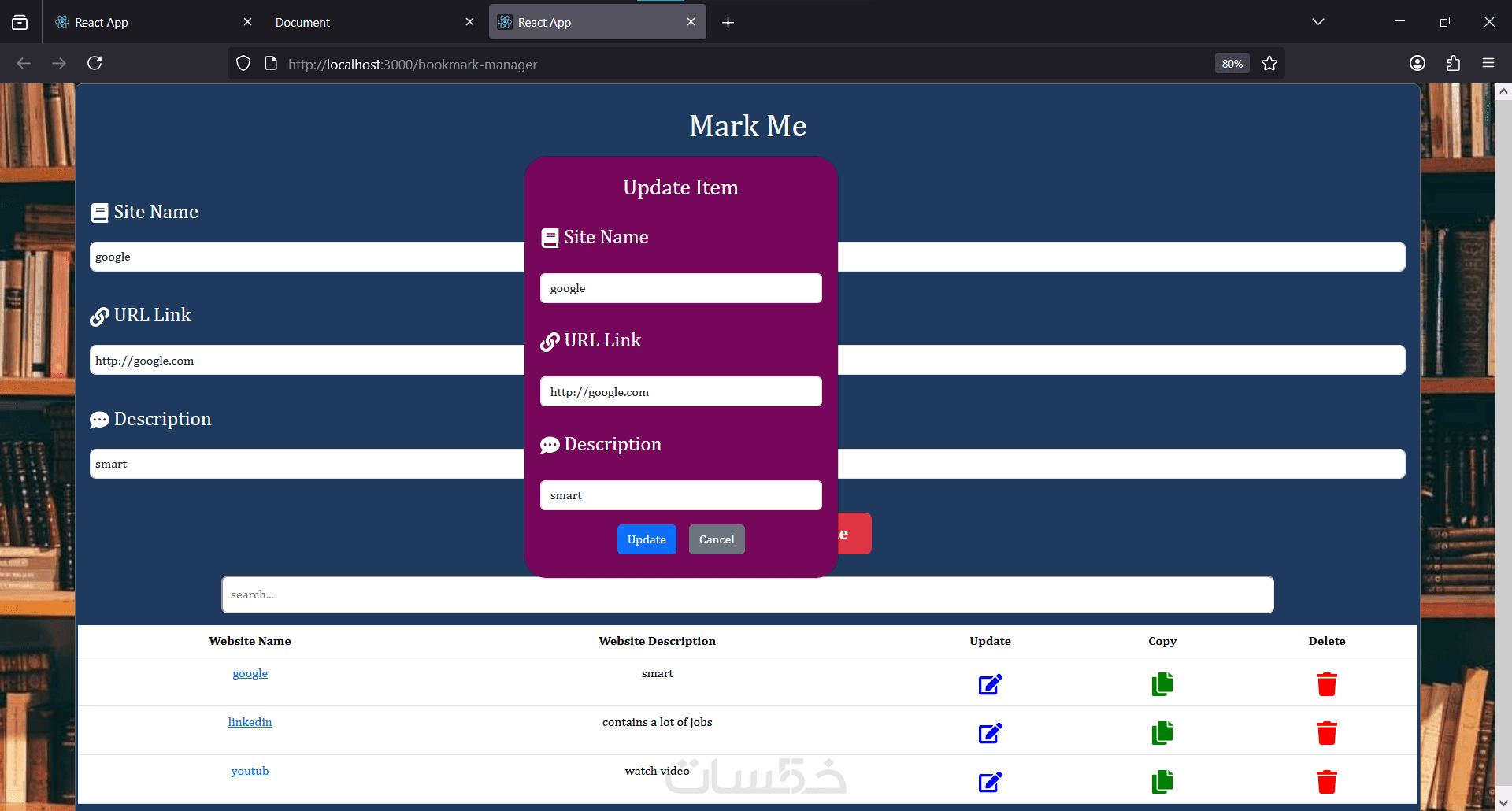
Task: Click the 80% zoom level indicator
Action: click(x=1232, y=64)
